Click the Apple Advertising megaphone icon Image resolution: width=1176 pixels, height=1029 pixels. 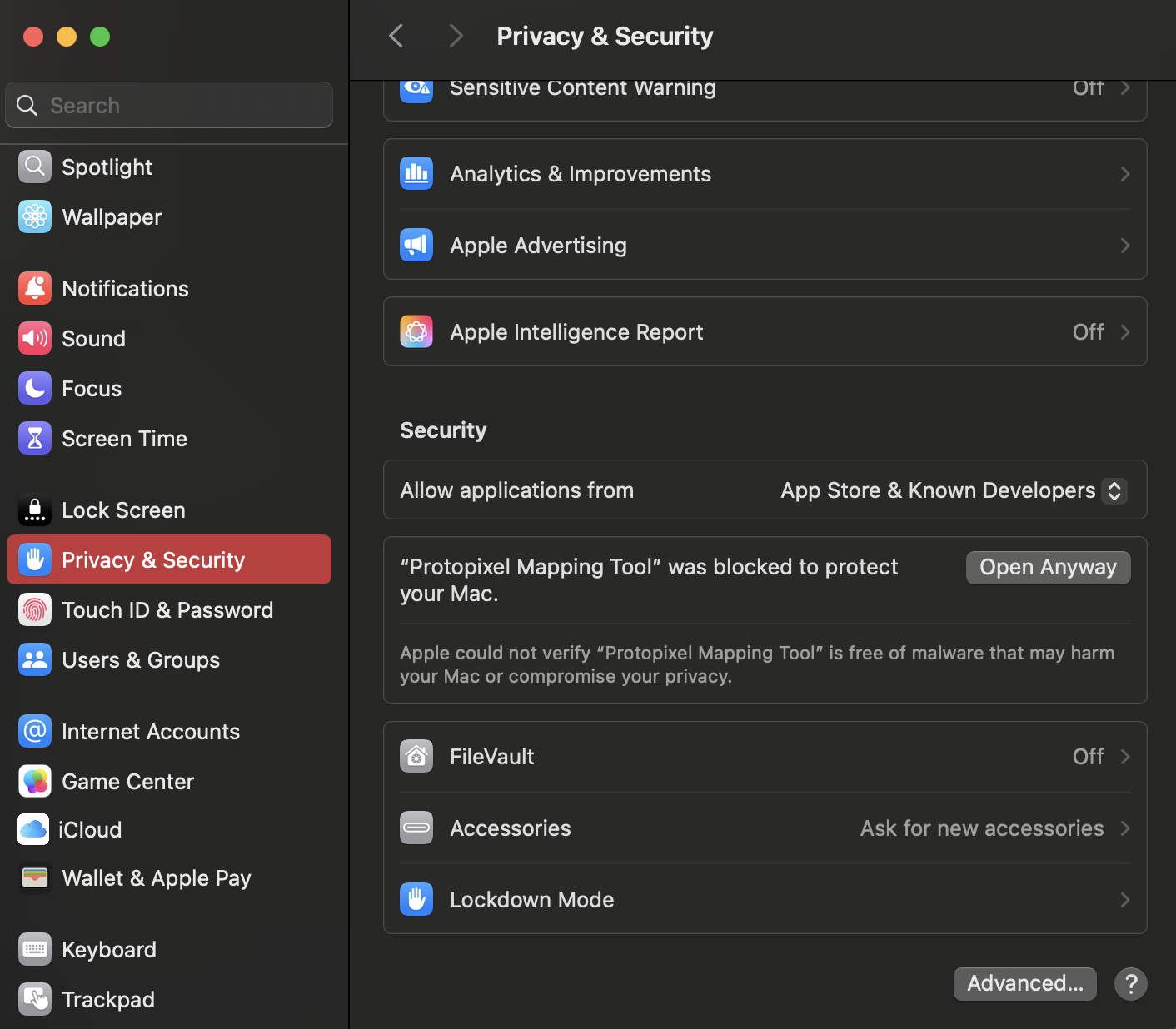pyautogui.click(x=416, y=246)
